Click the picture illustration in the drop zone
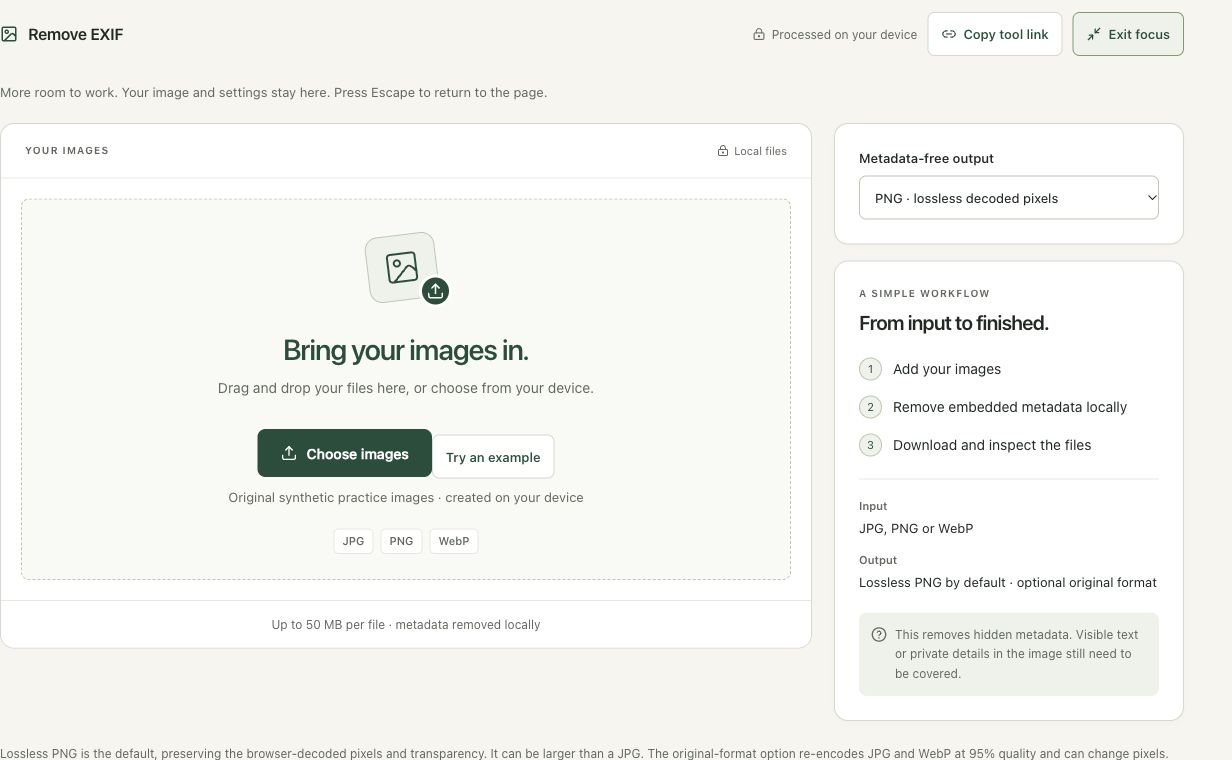Viewport: 1232px width, 760px height. [x=401, y=267]
